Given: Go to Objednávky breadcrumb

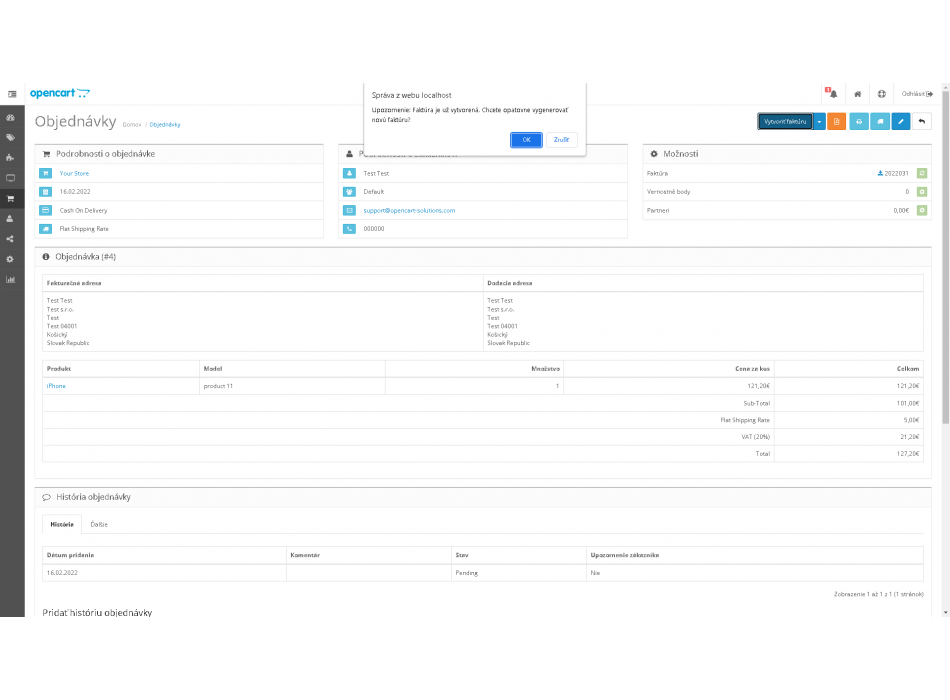Looking at the screenshot, I should [x=165, y=125].
